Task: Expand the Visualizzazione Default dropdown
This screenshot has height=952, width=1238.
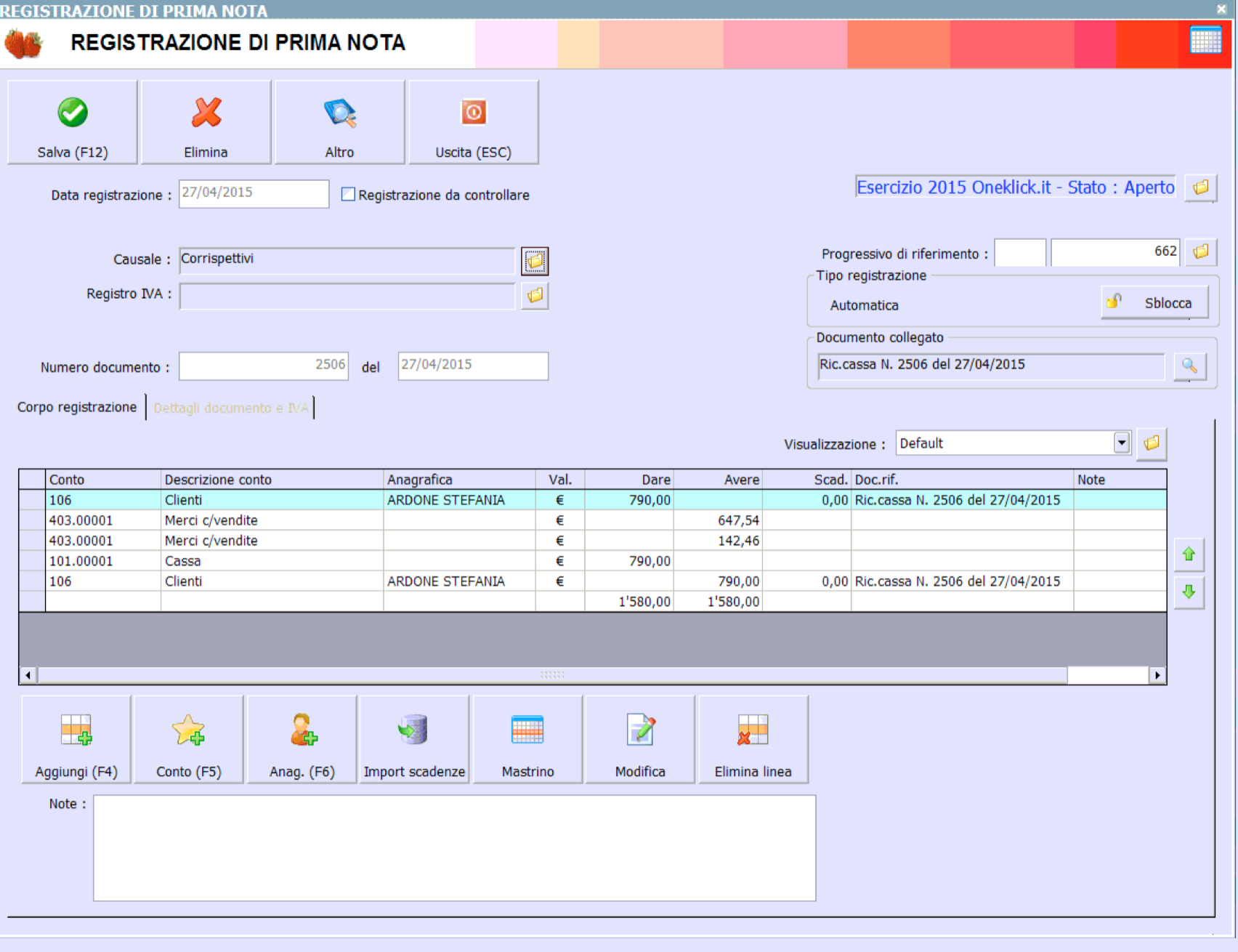Action: (1122, 443)
